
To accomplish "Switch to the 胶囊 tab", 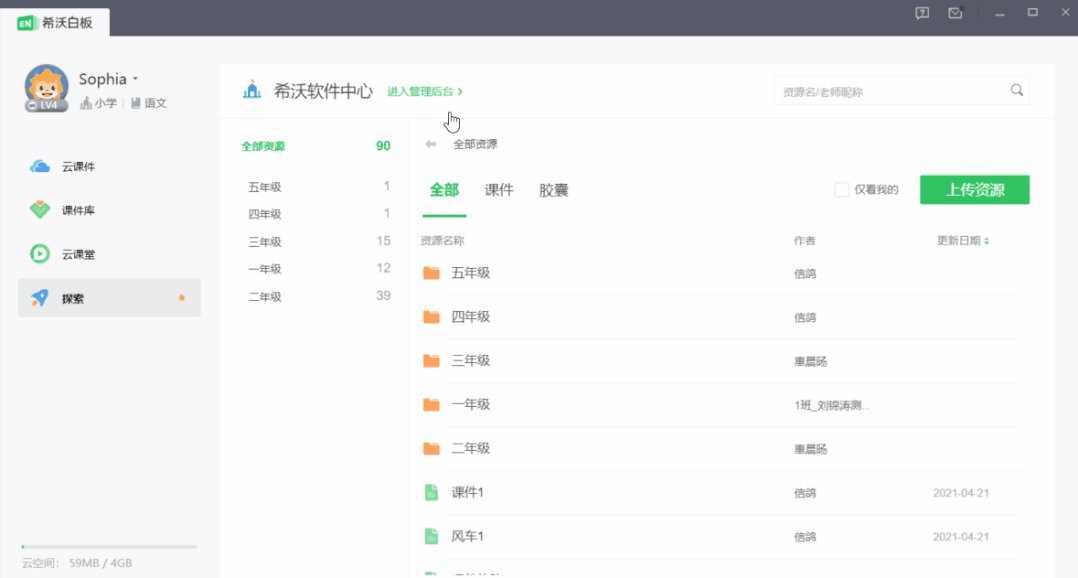I will tap(553, 190).
